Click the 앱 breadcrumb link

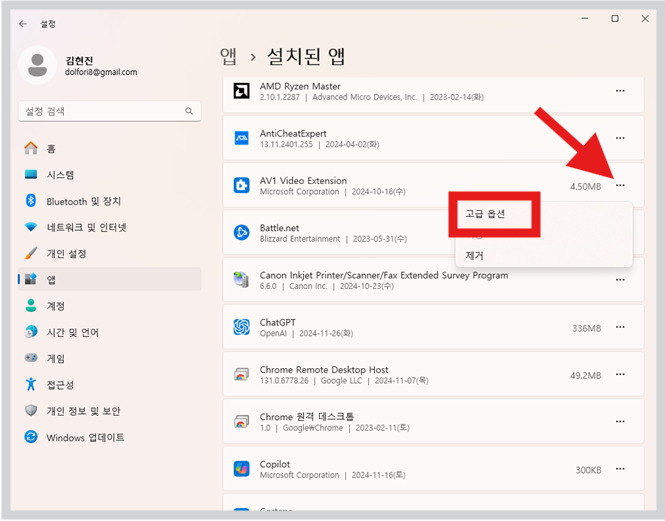[x=228, y=56]
